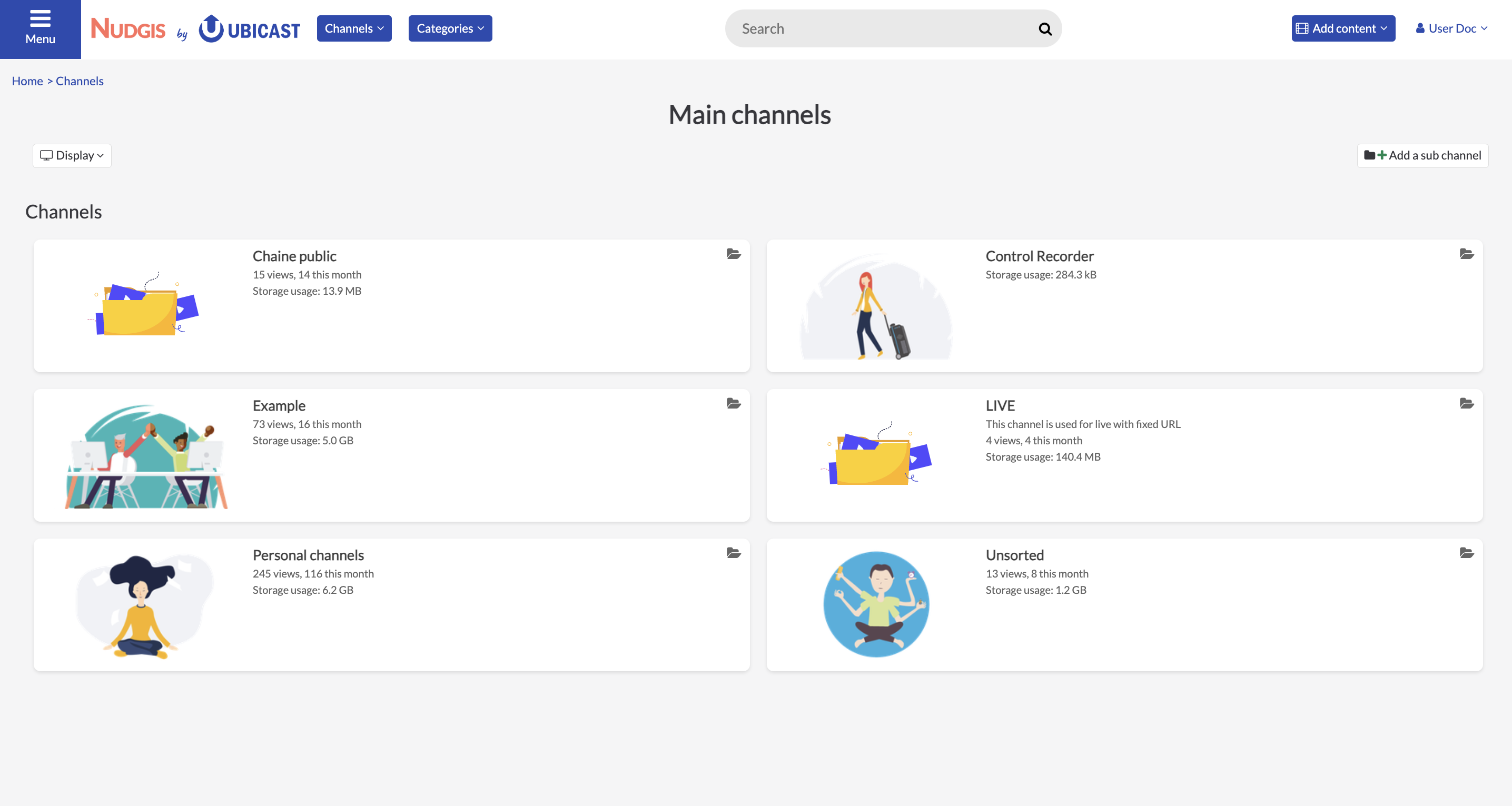Open folder icon on Chaine public card
Screen dimensions: 1512x806
[x=733, y=254]
